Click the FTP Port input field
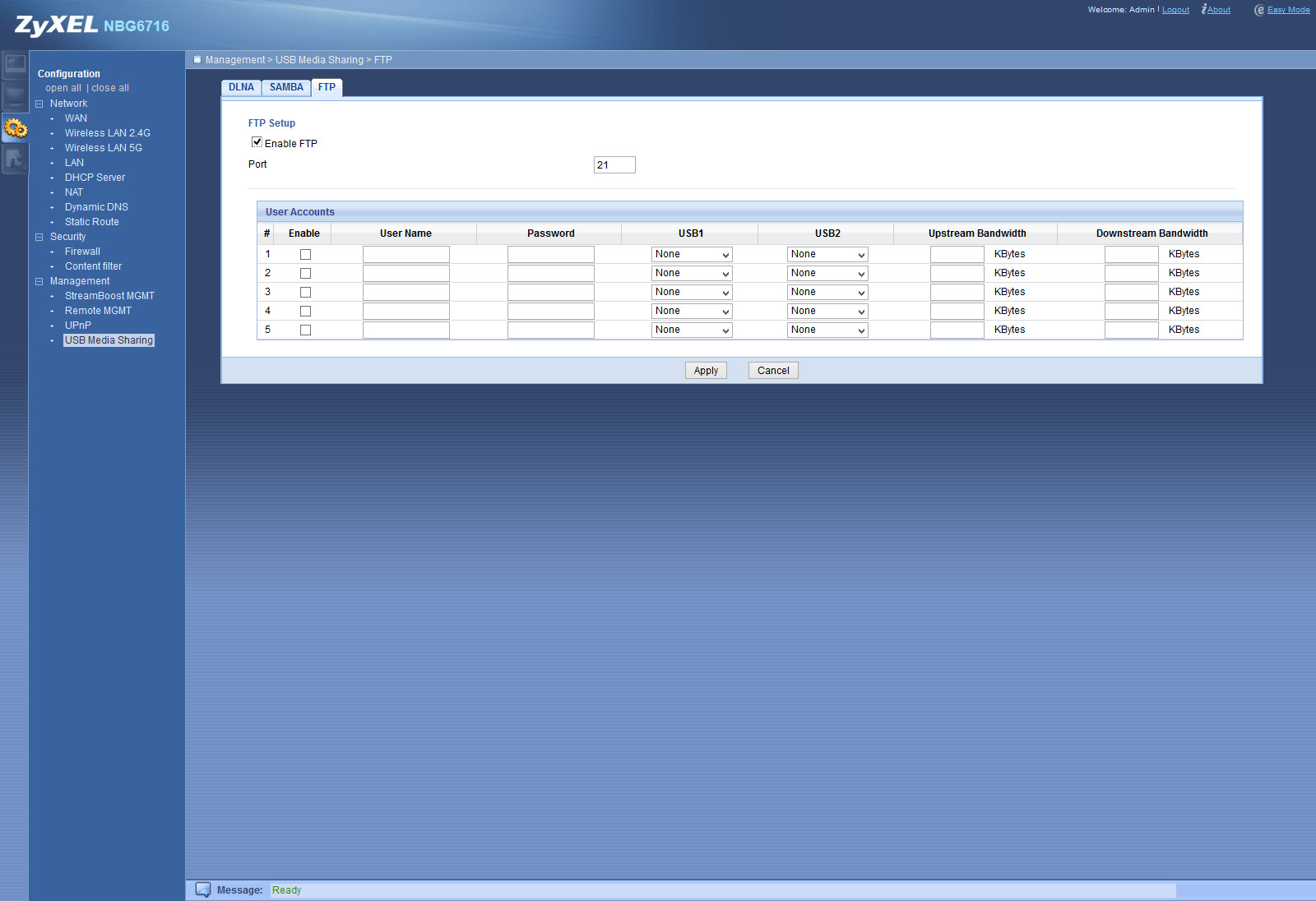 (614, 165)
